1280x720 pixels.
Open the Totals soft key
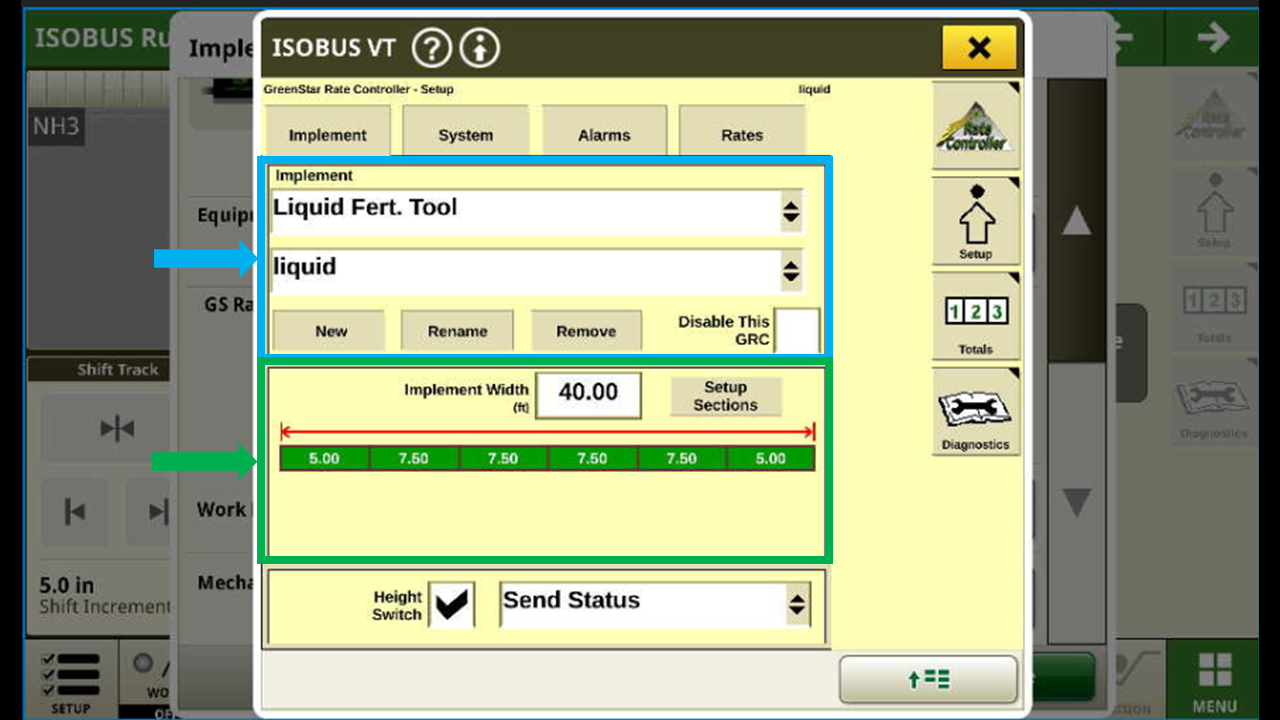point(976,316)
